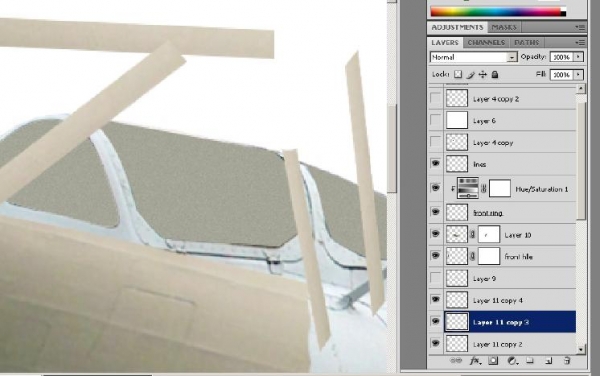Click the Layer 6 white thumbnail
600x376 pixels.
[x=457, y=120]
